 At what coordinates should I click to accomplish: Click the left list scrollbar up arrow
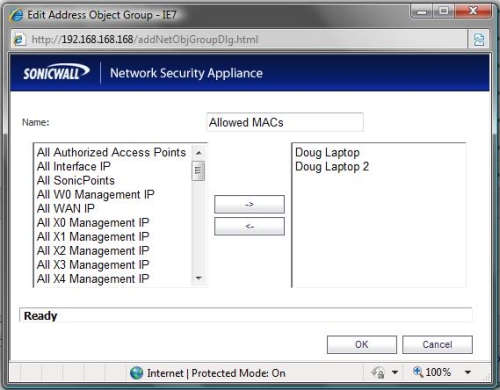199,153
